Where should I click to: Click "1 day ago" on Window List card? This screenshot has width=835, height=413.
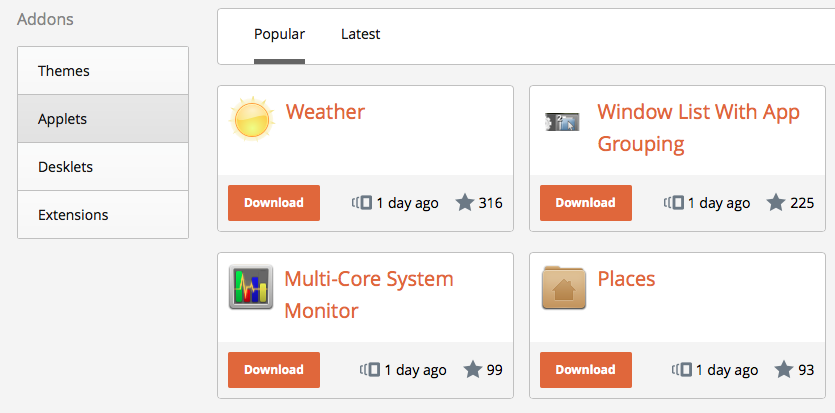pos(719,203)
